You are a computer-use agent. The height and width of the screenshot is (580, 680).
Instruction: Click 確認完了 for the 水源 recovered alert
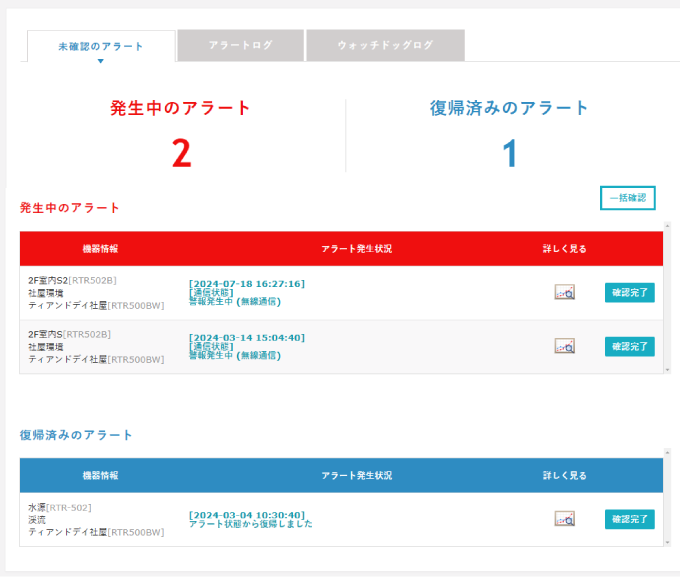tap(629, 519)
